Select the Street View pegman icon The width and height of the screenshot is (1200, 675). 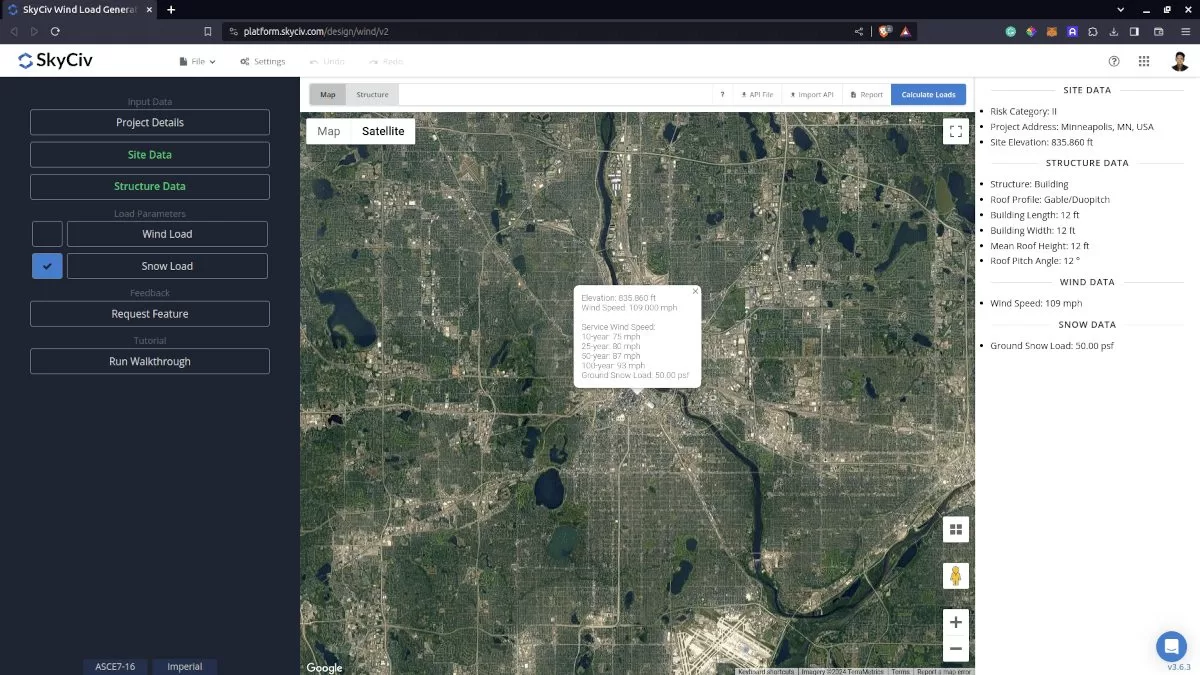point(956,576)
